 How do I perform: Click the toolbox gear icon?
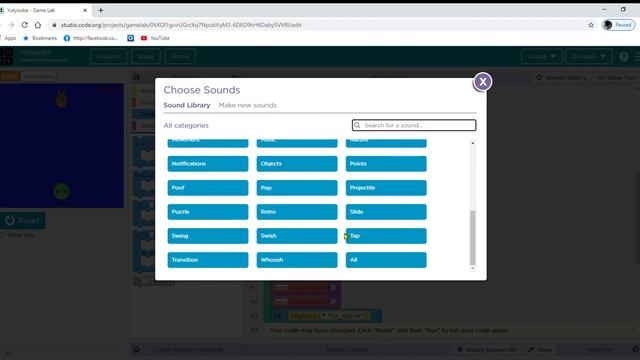tap(136, 77)
